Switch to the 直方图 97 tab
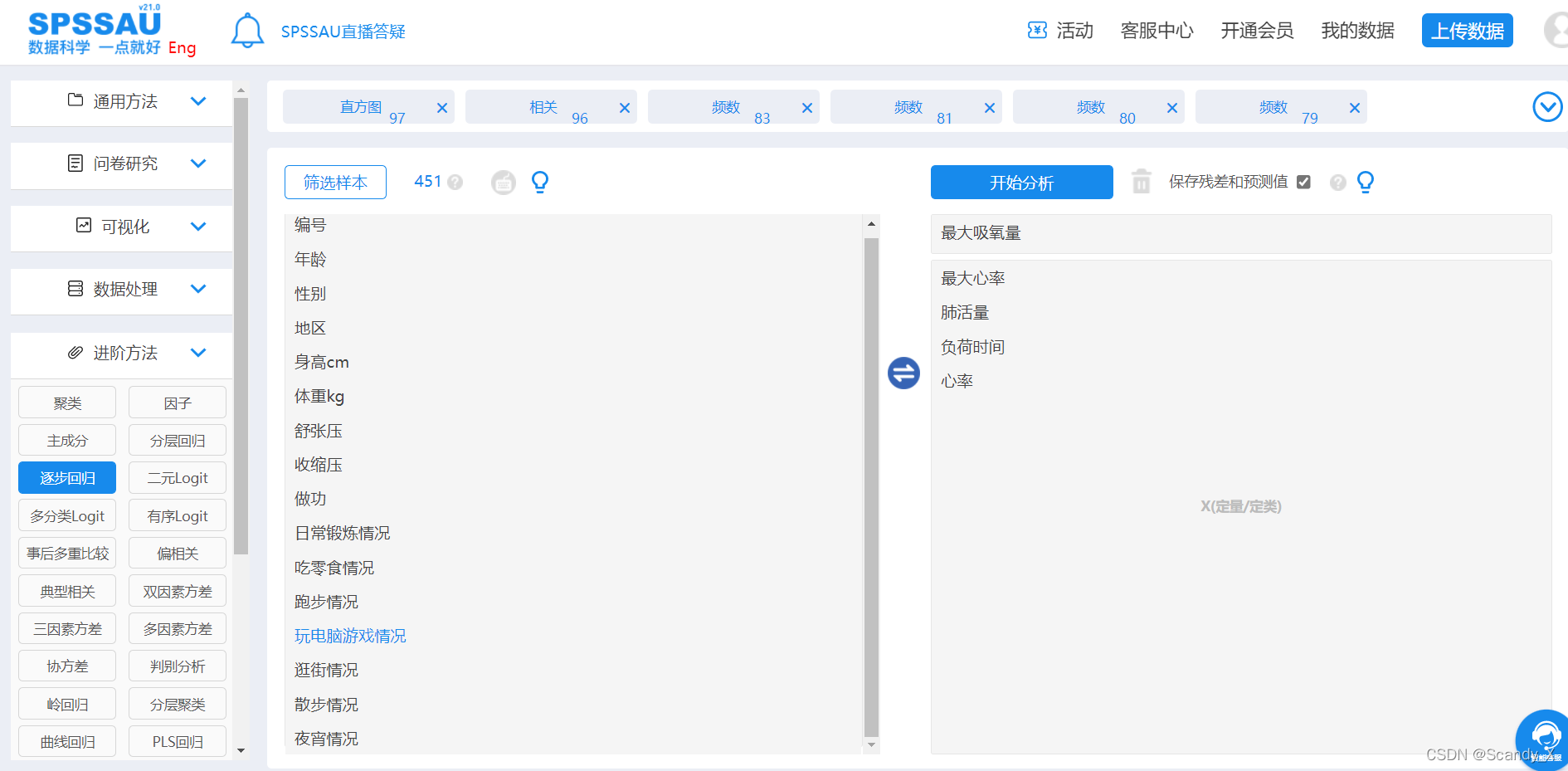This screenshot has height=771, width=1568. click(x=368, y=107)
